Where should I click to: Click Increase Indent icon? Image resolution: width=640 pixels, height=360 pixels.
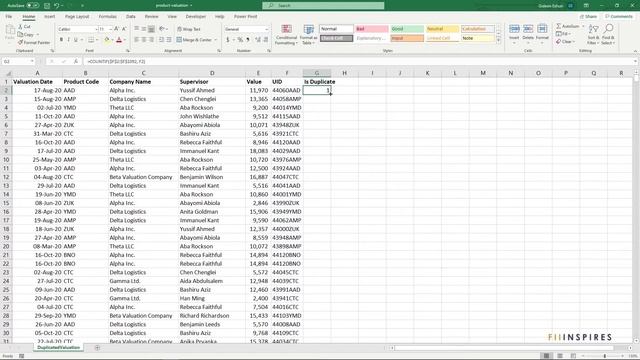point(169,40)
